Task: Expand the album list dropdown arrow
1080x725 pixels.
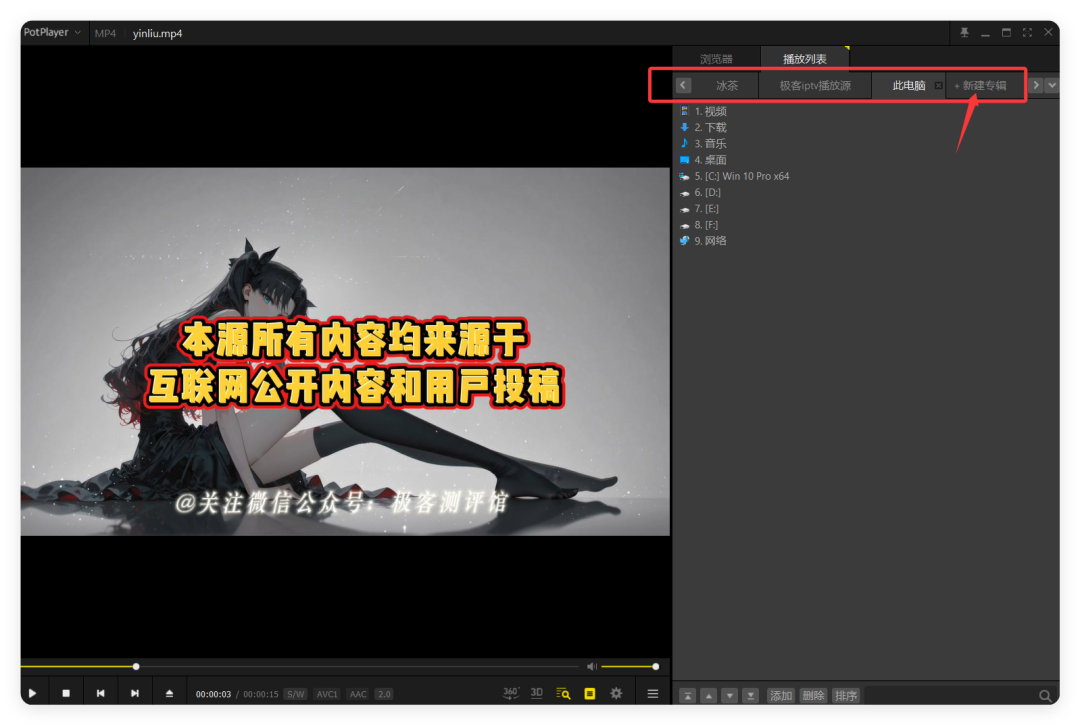Action: click(1052, 85)
